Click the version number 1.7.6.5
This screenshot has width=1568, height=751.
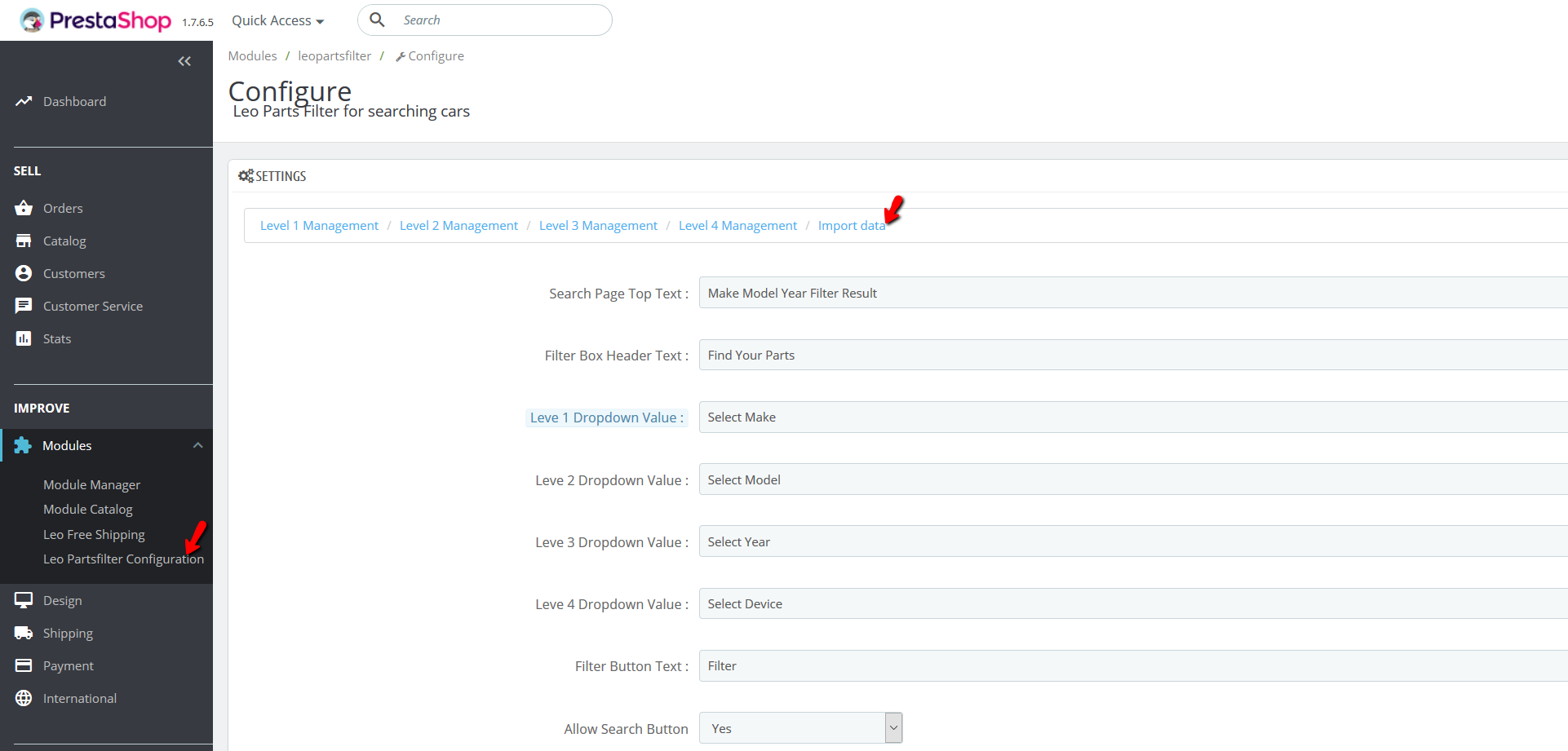tap(197, 22)
